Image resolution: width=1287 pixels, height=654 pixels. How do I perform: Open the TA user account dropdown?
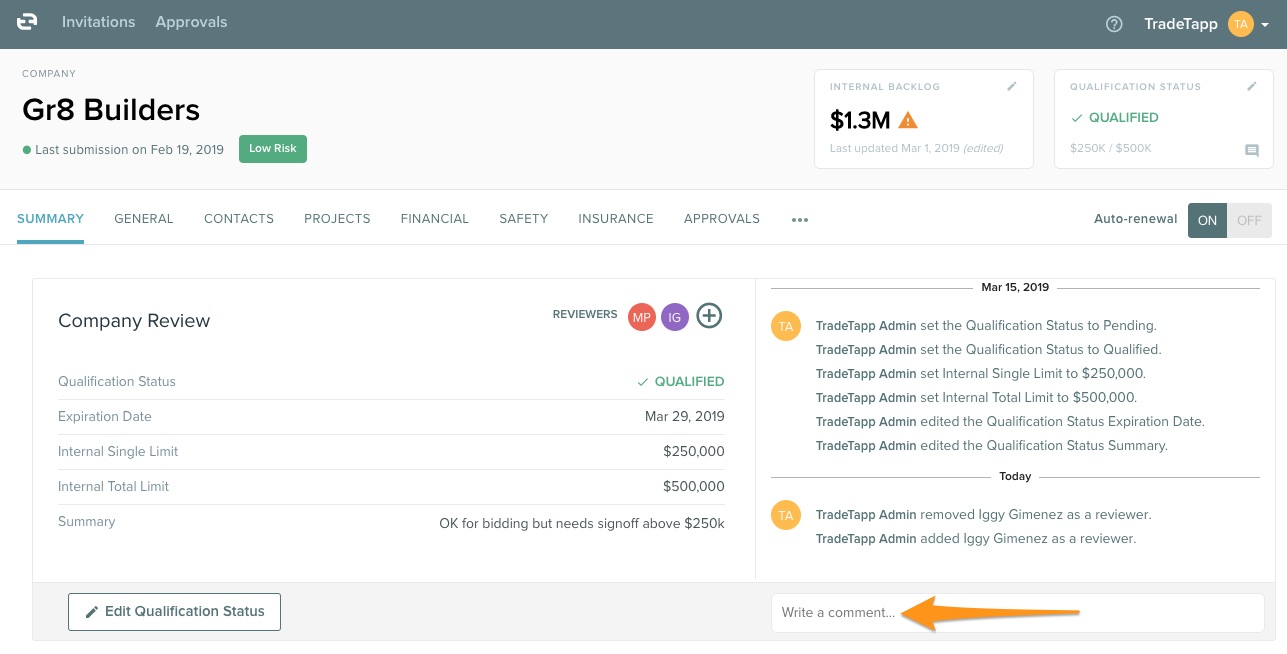(1248, 24)
